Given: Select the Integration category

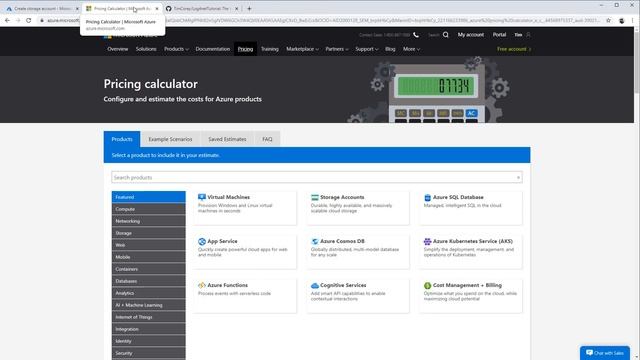Looking at the screenshot, I should pyautogui.click(x=149, y=329).
